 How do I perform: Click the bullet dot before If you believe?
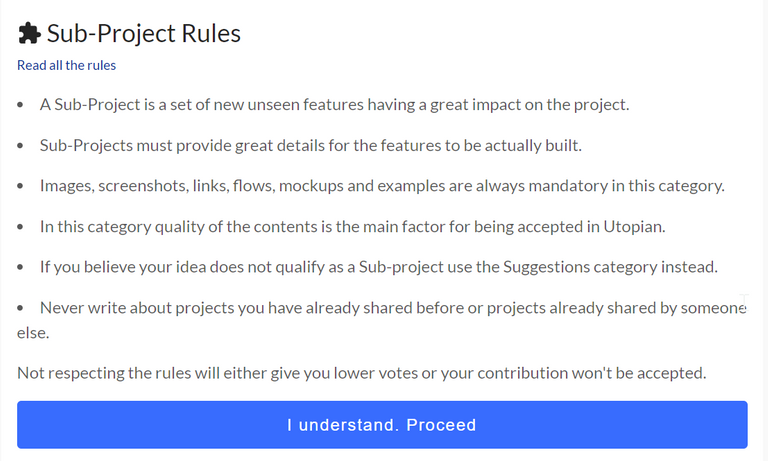20,267
